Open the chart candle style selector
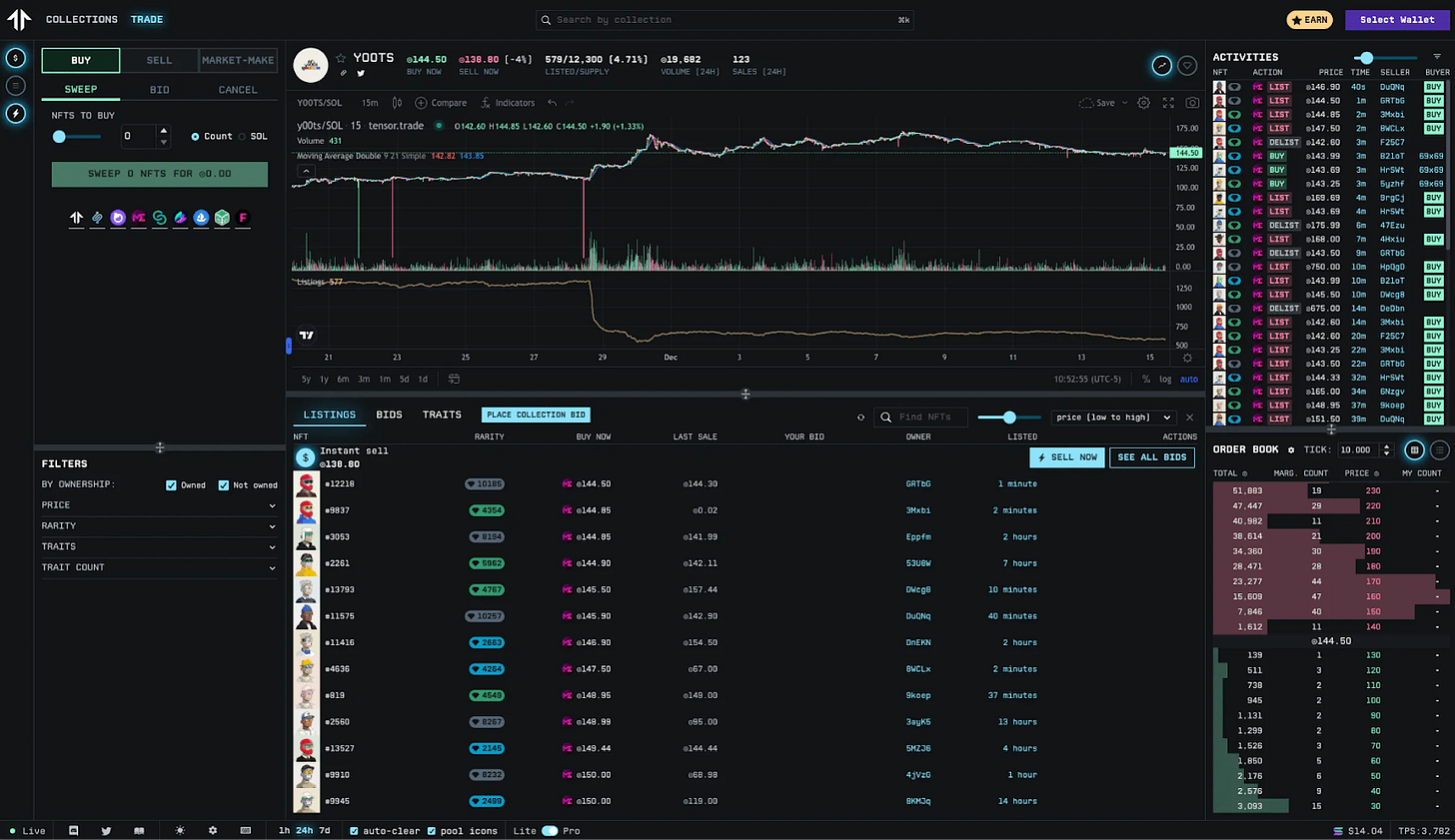The width and height of the screenshot is (1455, 840). tap(398, 103)
